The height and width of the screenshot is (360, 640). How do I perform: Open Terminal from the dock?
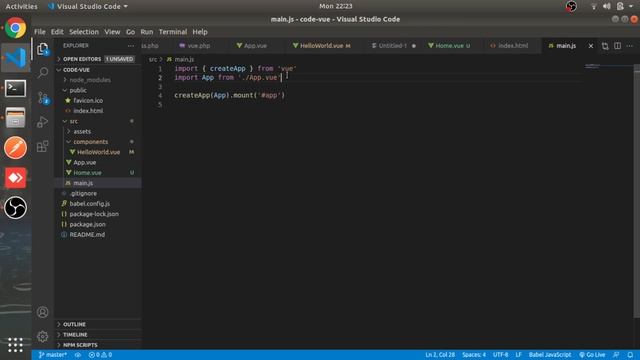pos(16,88)
